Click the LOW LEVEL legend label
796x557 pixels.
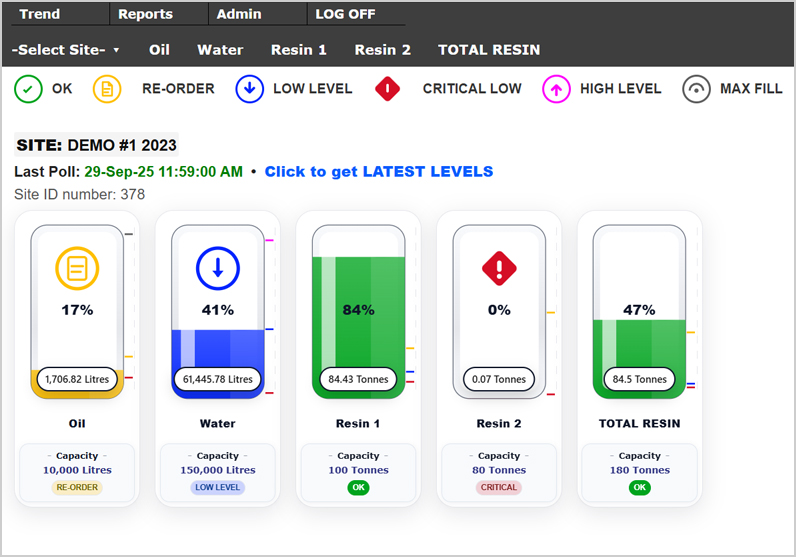[x=312, y=88]
